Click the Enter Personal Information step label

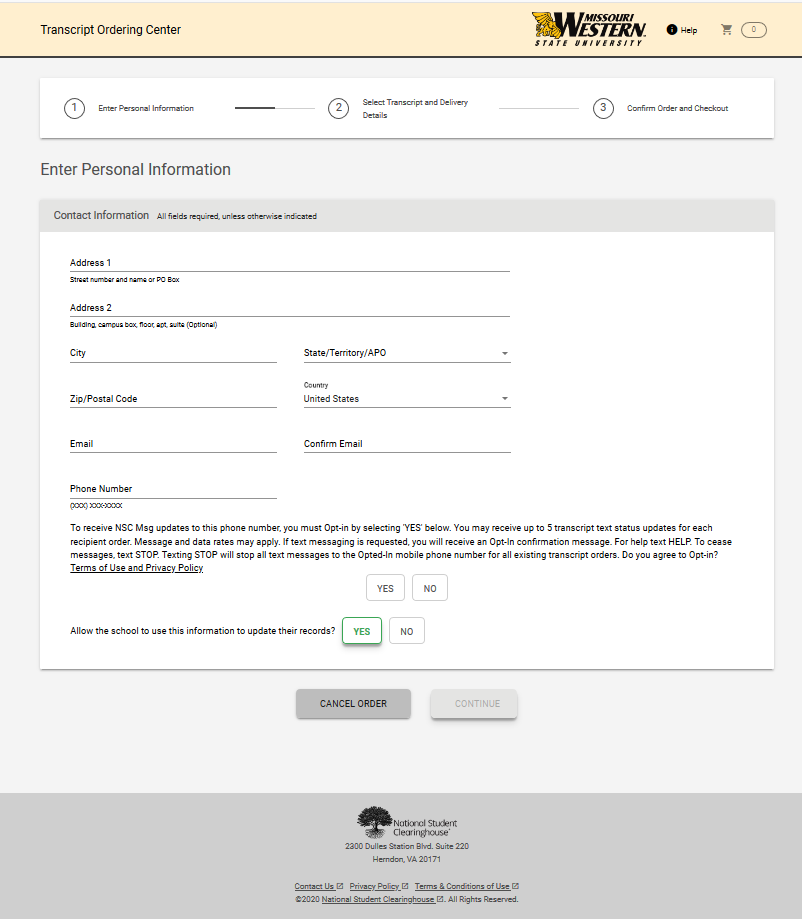click(146, 108)
